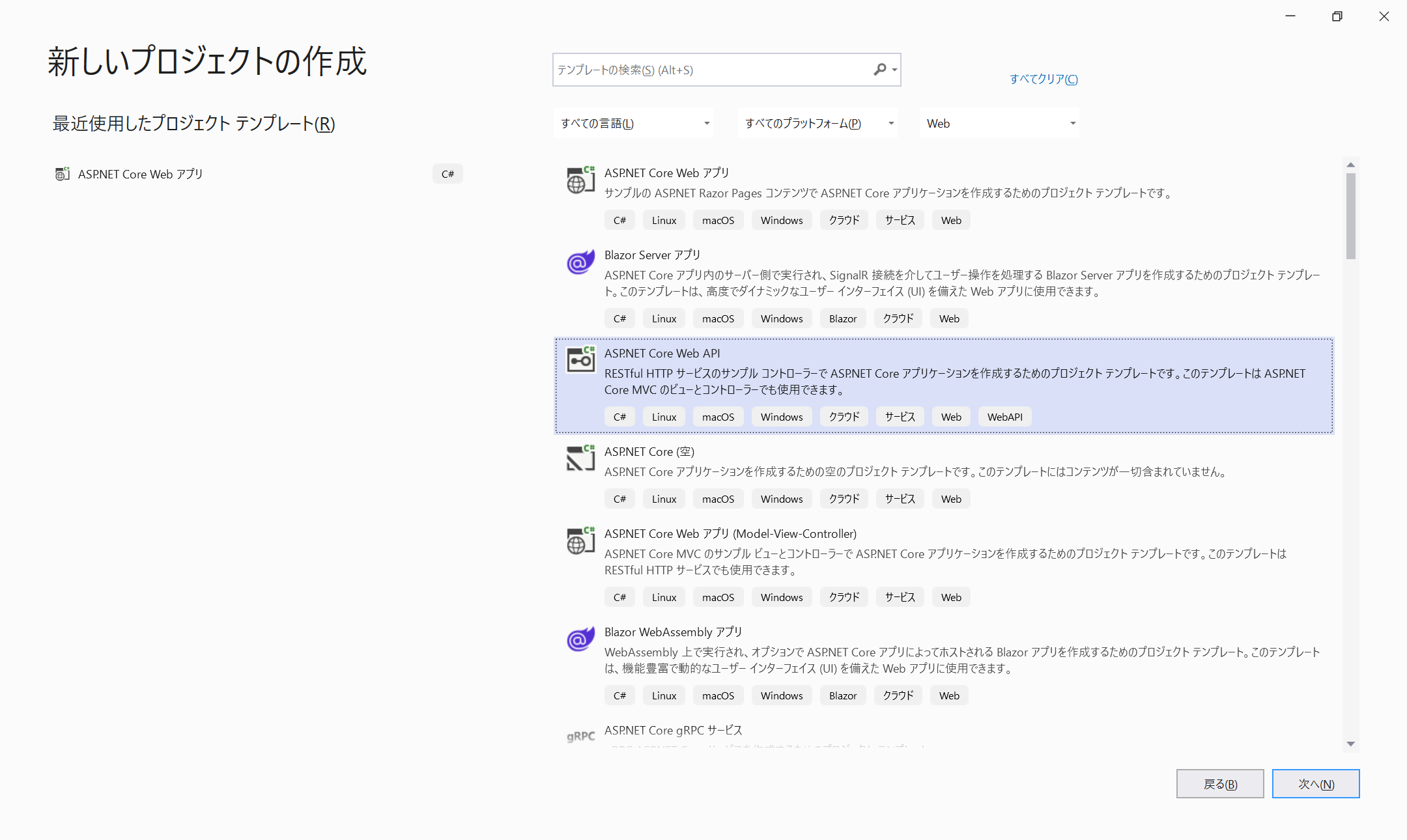
Task: Close the new project dialog
Action: pyautogui.click(x=1384, y=16)
